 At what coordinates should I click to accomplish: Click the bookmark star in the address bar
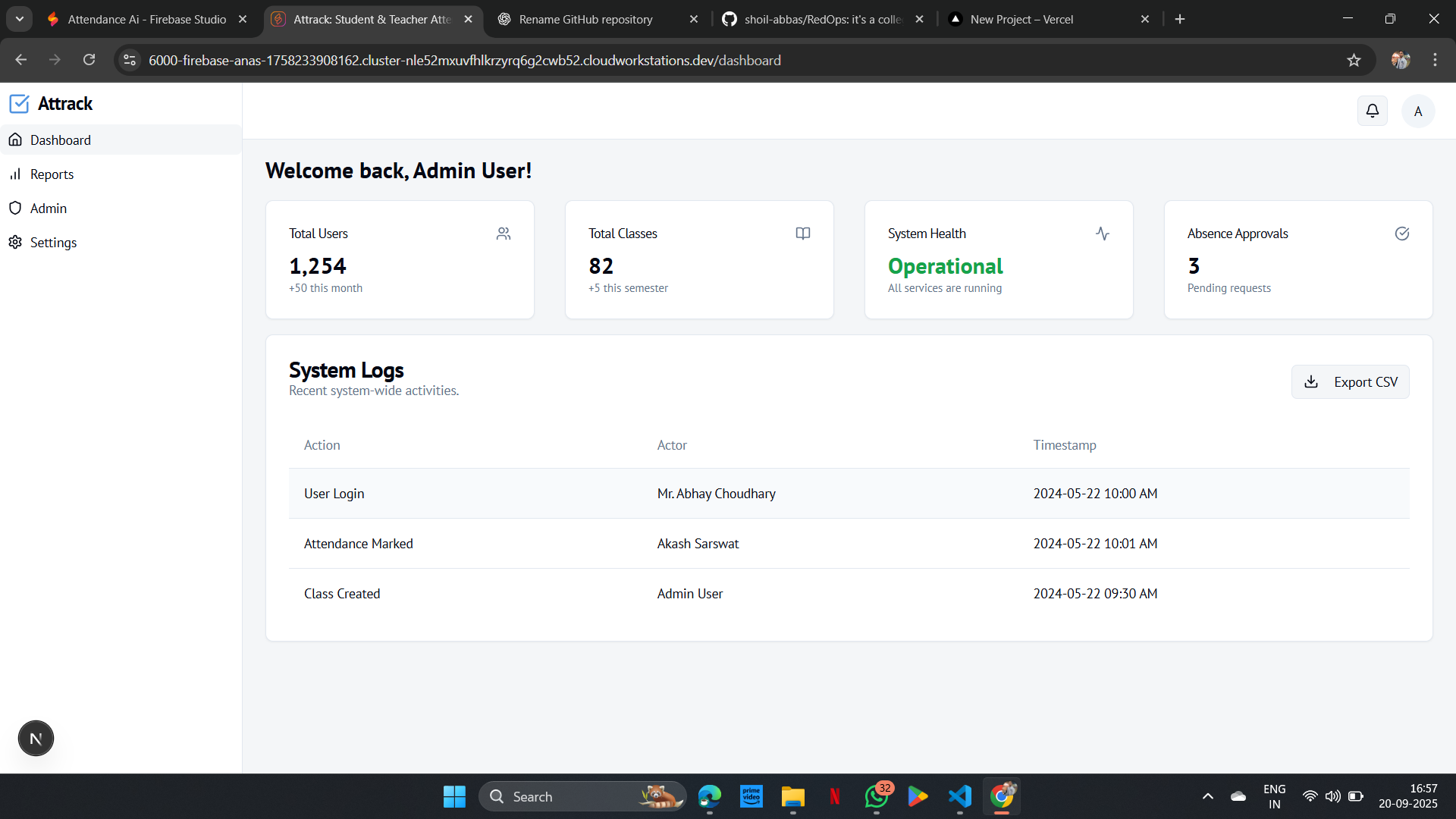1354,60
